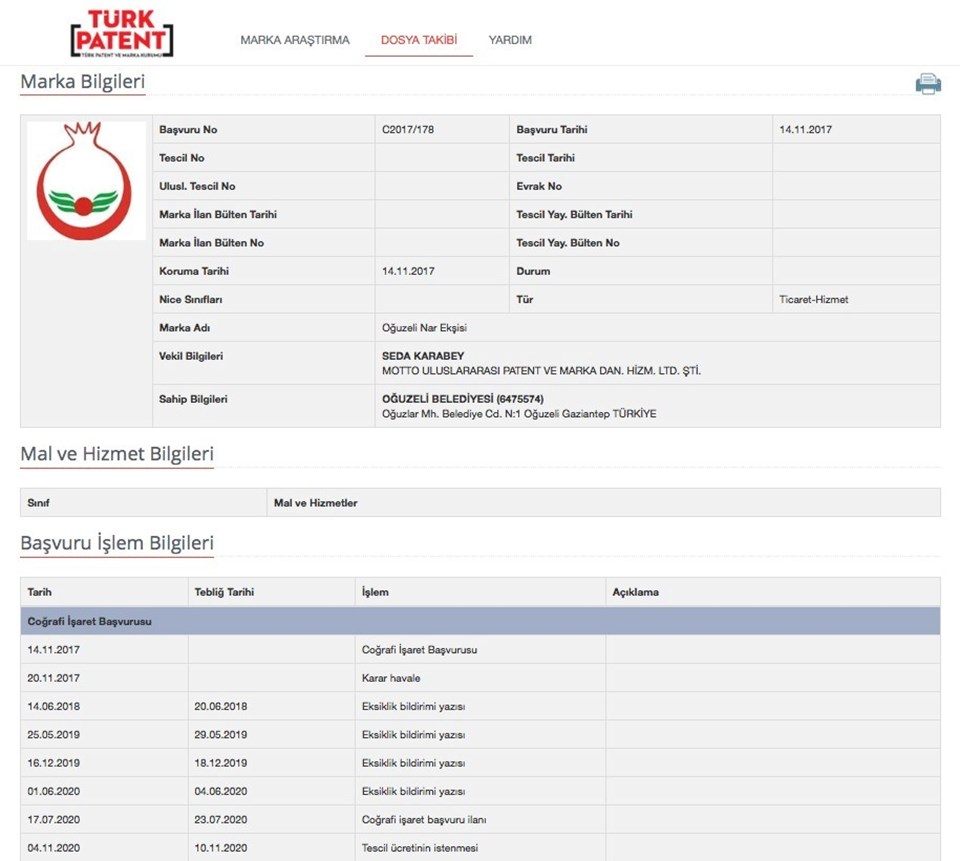Click the Marka İlan Bülten Tarihi label
The height and width of the screenshot is (861, 960).
click(x=218, y=214)
